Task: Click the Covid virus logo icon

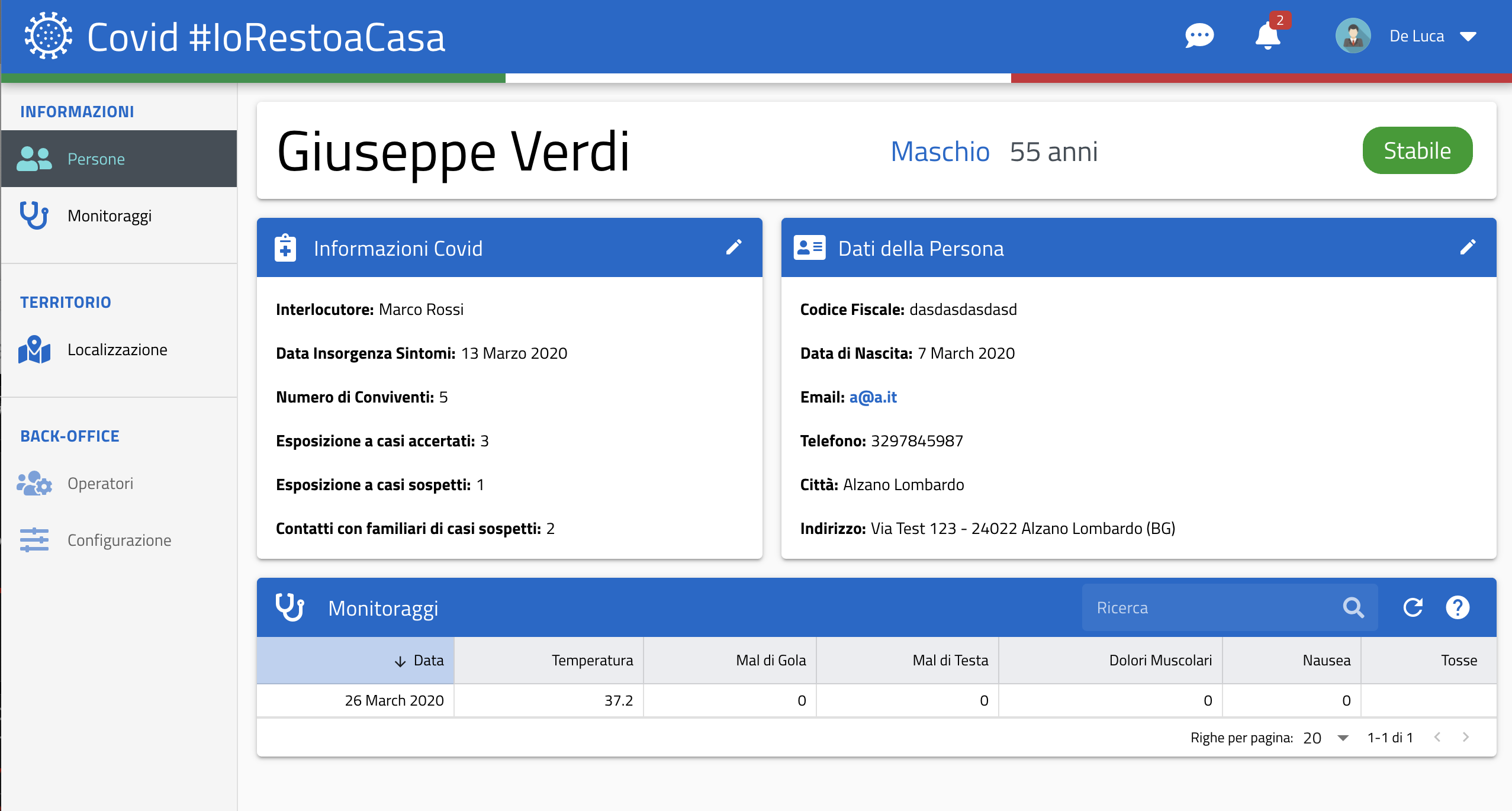Action: point(49,36)
